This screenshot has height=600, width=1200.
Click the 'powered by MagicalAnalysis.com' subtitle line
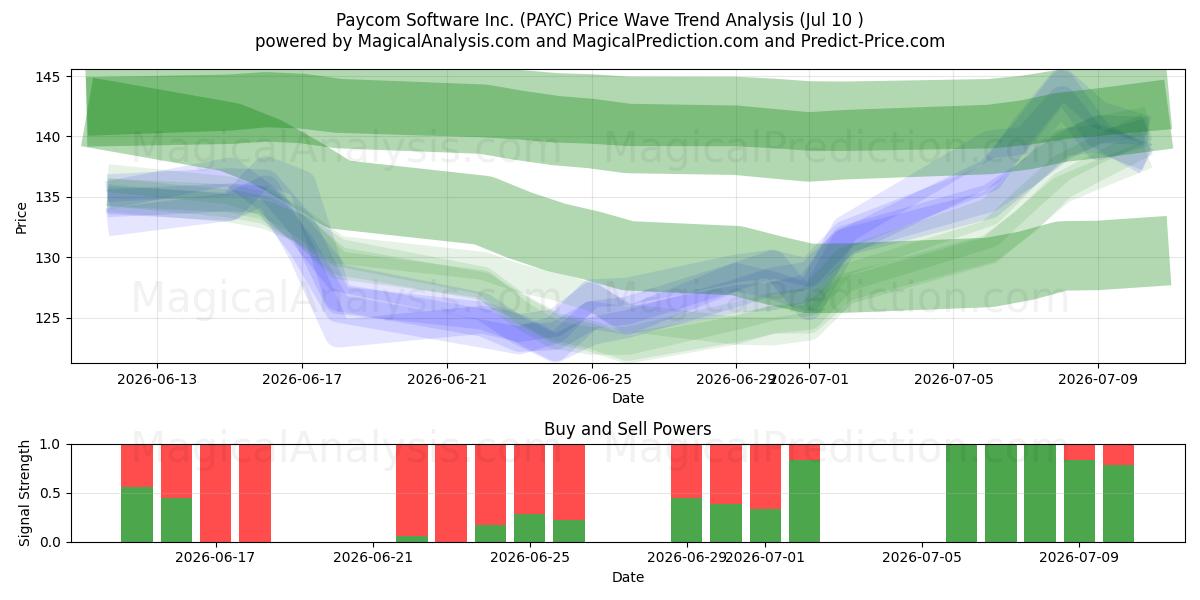pos(600,41)
